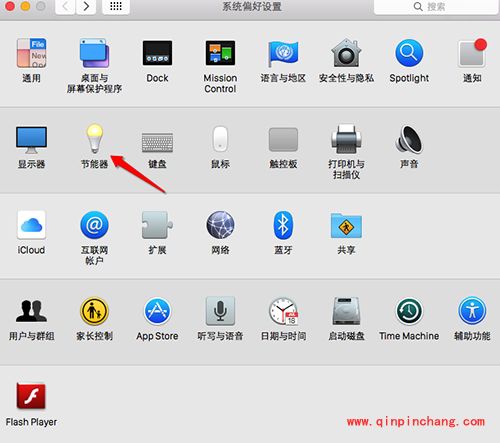Image resolution: width=500 pixels, height=443 pixels.
Task: Open 辅助功能 accessibility icon
Action: coord(472,311)
